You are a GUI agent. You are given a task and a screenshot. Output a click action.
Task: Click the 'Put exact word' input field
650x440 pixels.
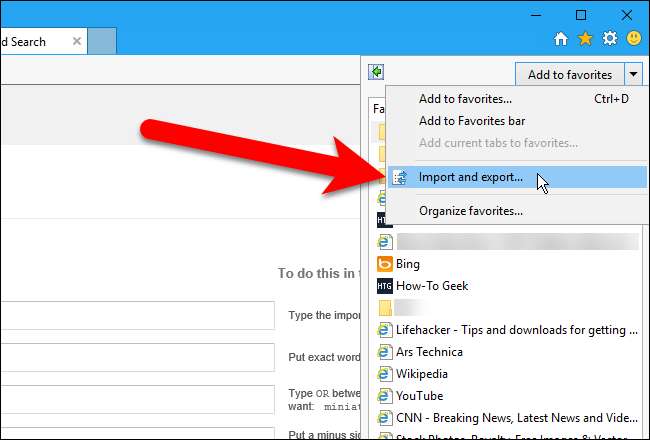(x=137, y=357)
